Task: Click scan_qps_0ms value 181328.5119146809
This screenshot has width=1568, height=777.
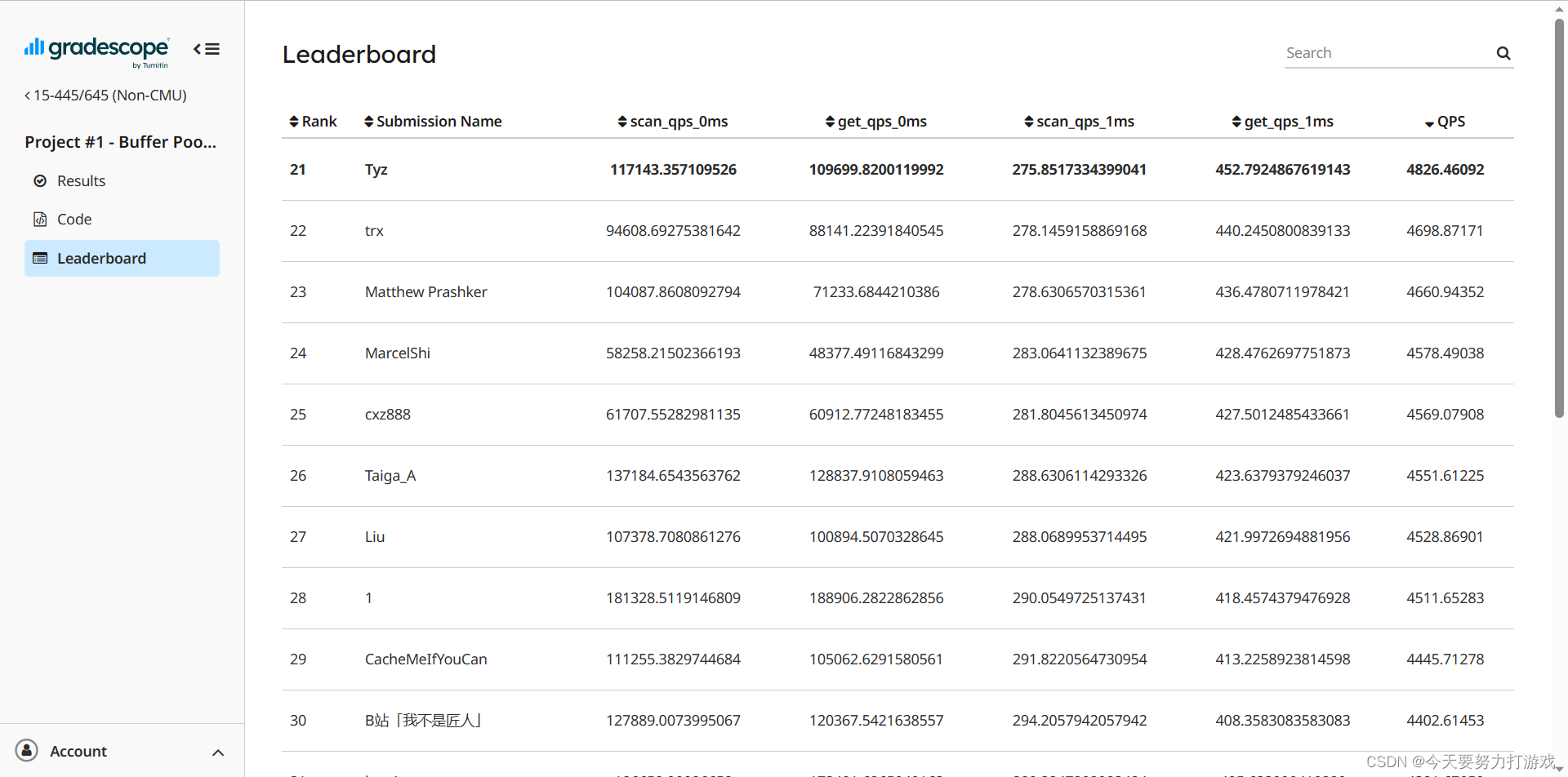Action: tap(673, 598)
